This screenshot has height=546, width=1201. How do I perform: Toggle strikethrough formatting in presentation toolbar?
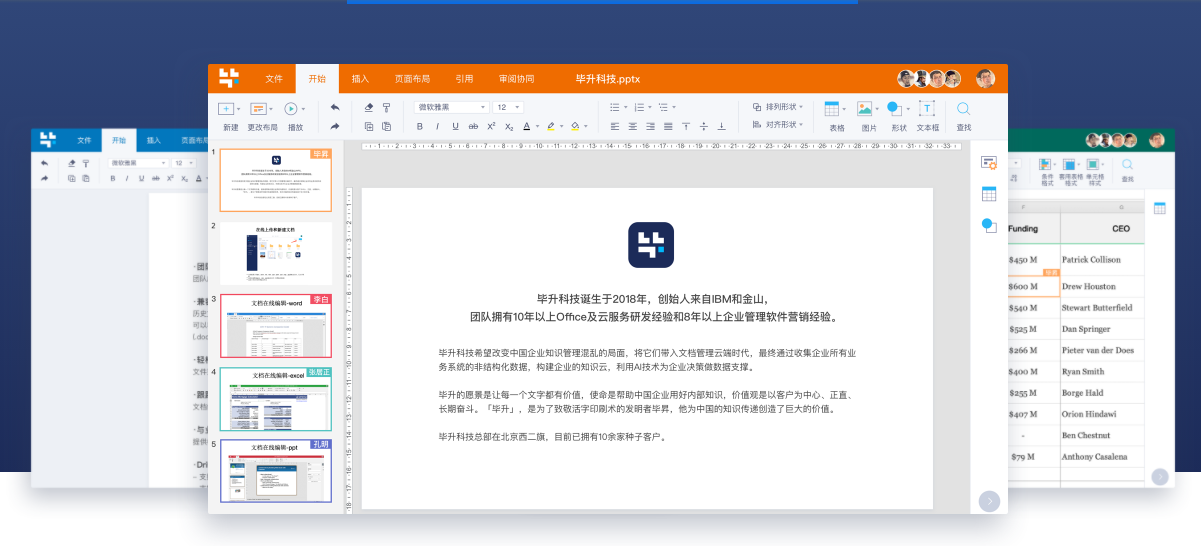[x=474, y=126]
